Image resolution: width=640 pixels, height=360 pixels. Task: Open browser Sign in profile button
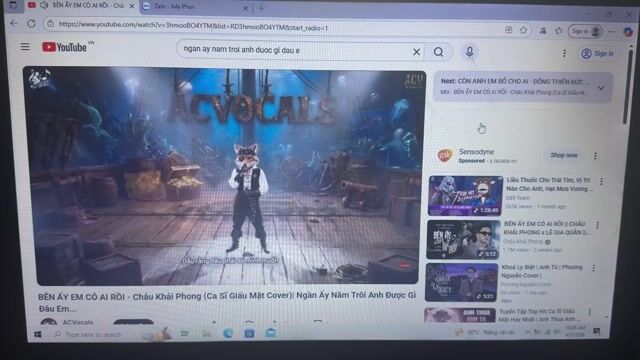click(x=585, y=31)
